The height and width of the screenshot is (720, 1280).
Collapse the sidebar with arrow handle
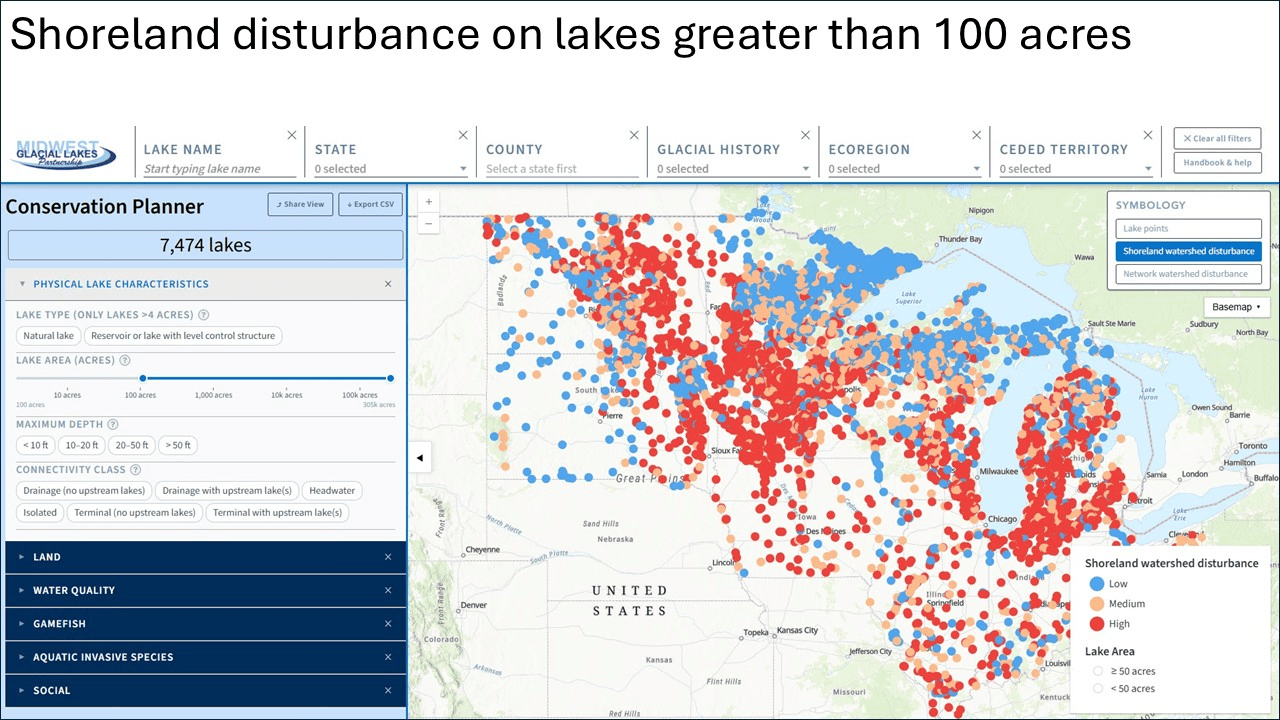[420, 458]
